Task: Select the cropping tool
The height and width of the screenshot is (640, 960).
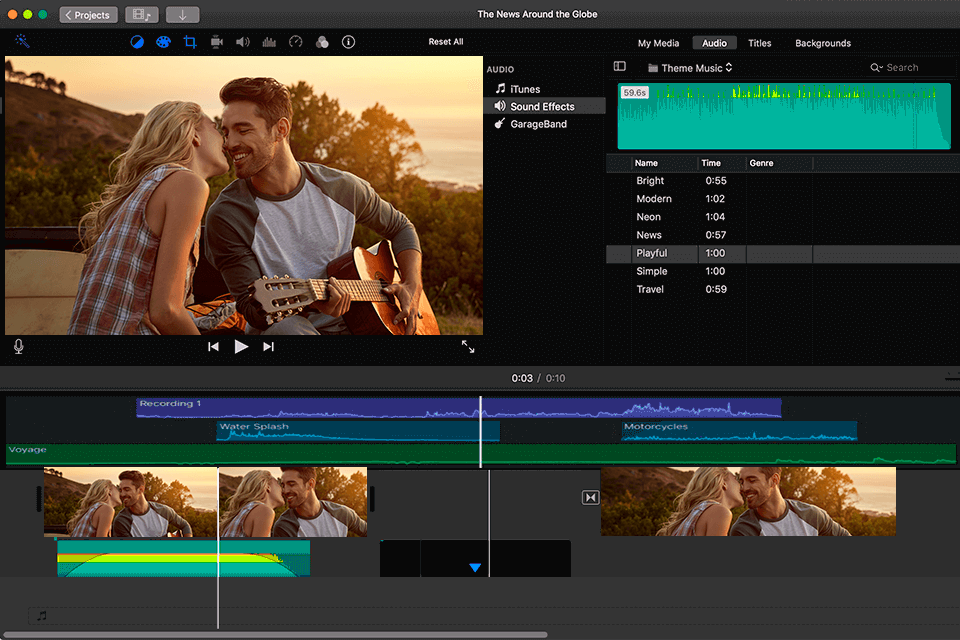Action: (x=190, y=42)
